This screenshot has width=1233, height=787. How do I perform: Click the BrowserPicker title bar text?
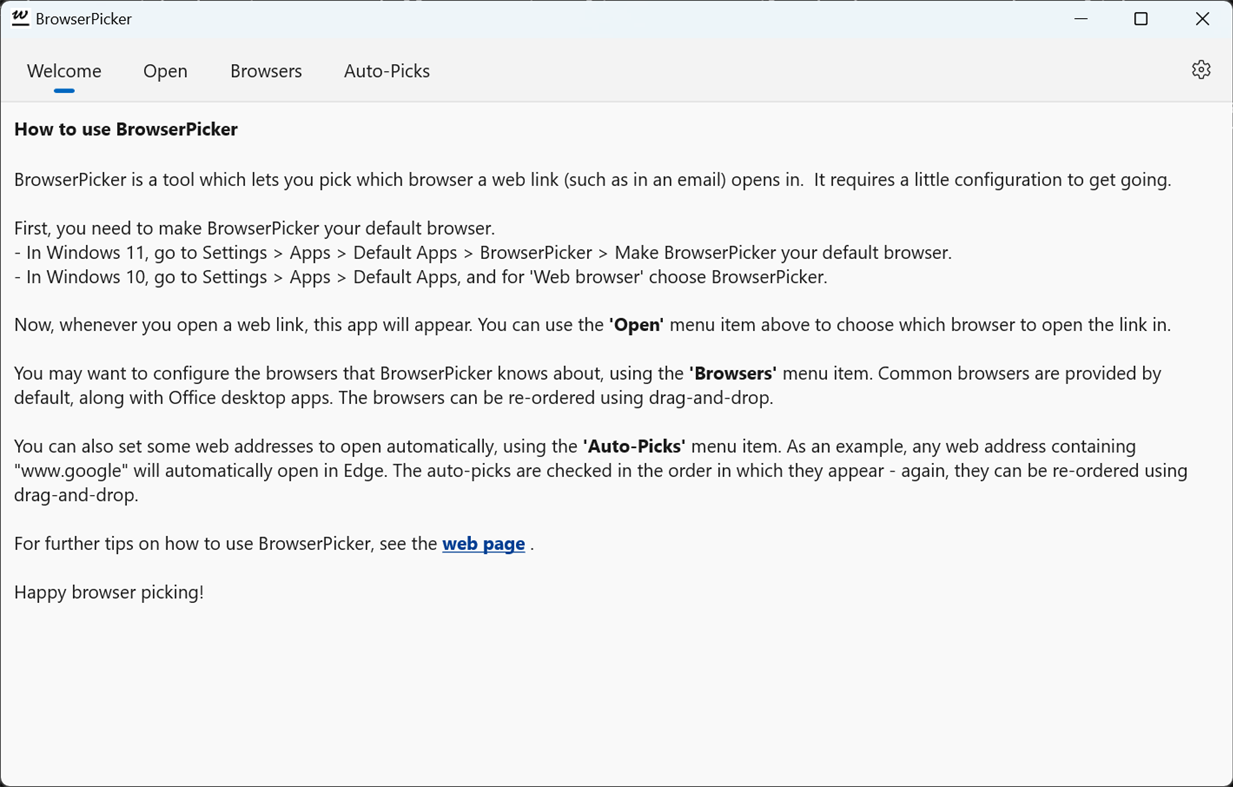click(83, 19)
